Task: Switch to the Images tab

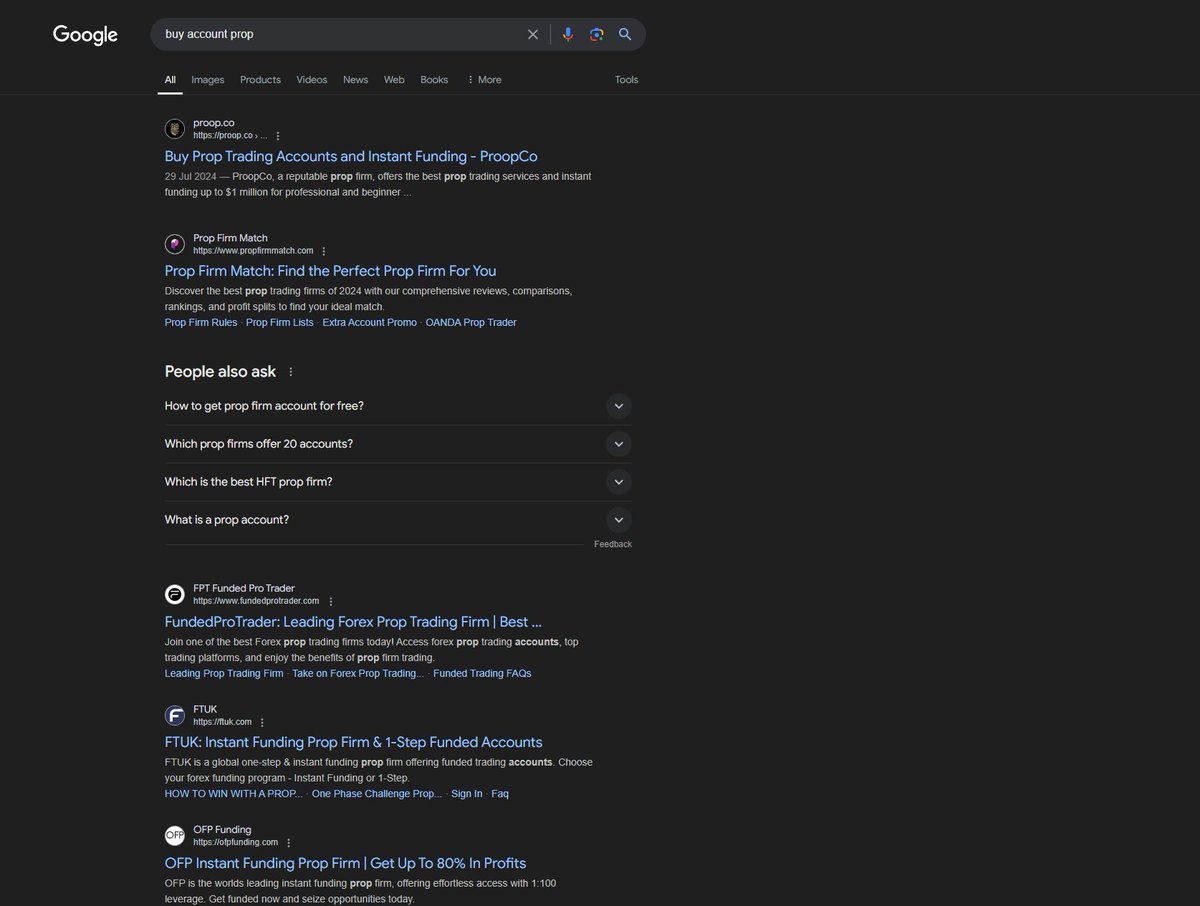Action: coord(208,80)
